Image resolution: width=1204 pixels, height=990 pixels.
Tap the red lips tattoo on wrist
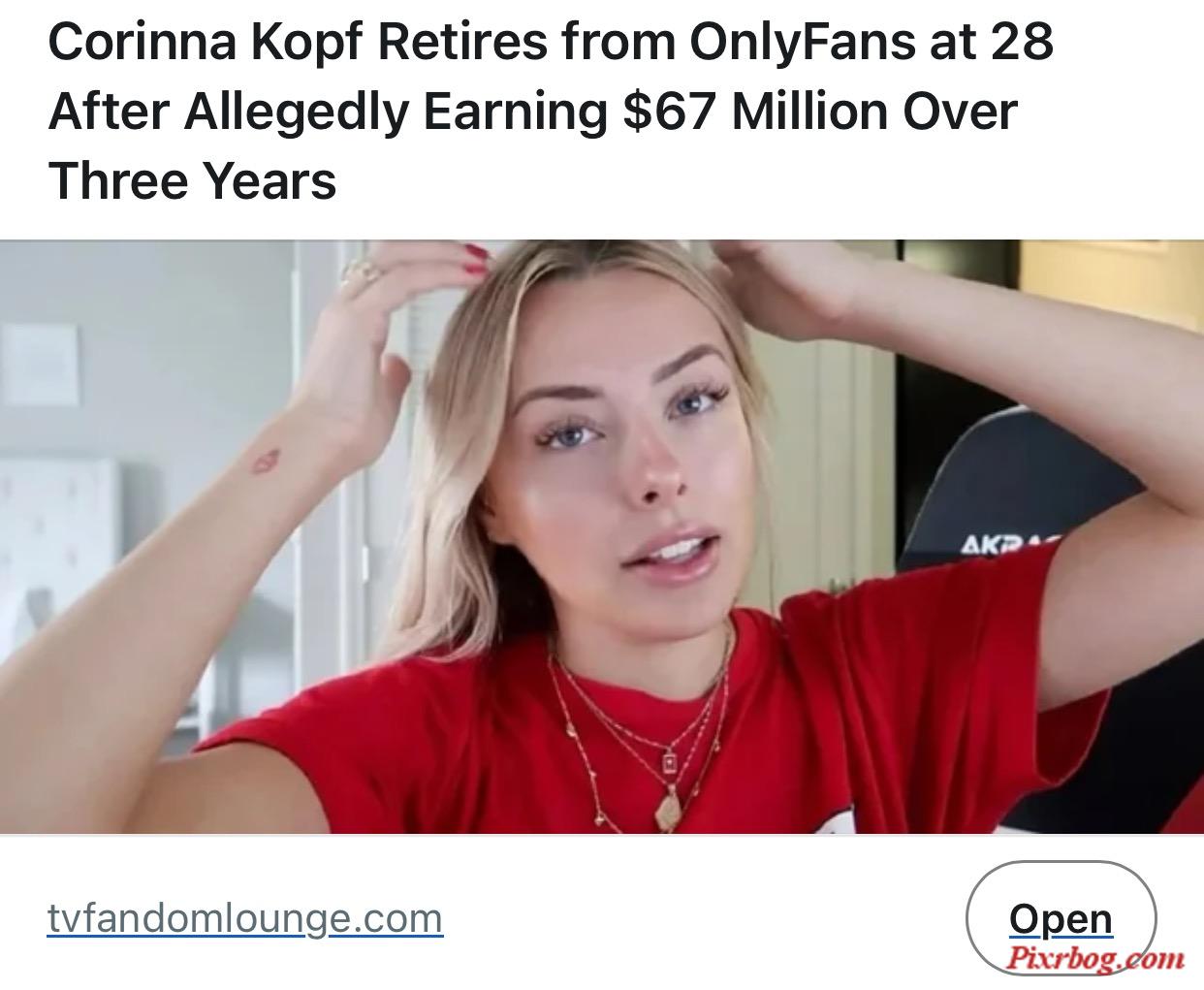[265, 460]
